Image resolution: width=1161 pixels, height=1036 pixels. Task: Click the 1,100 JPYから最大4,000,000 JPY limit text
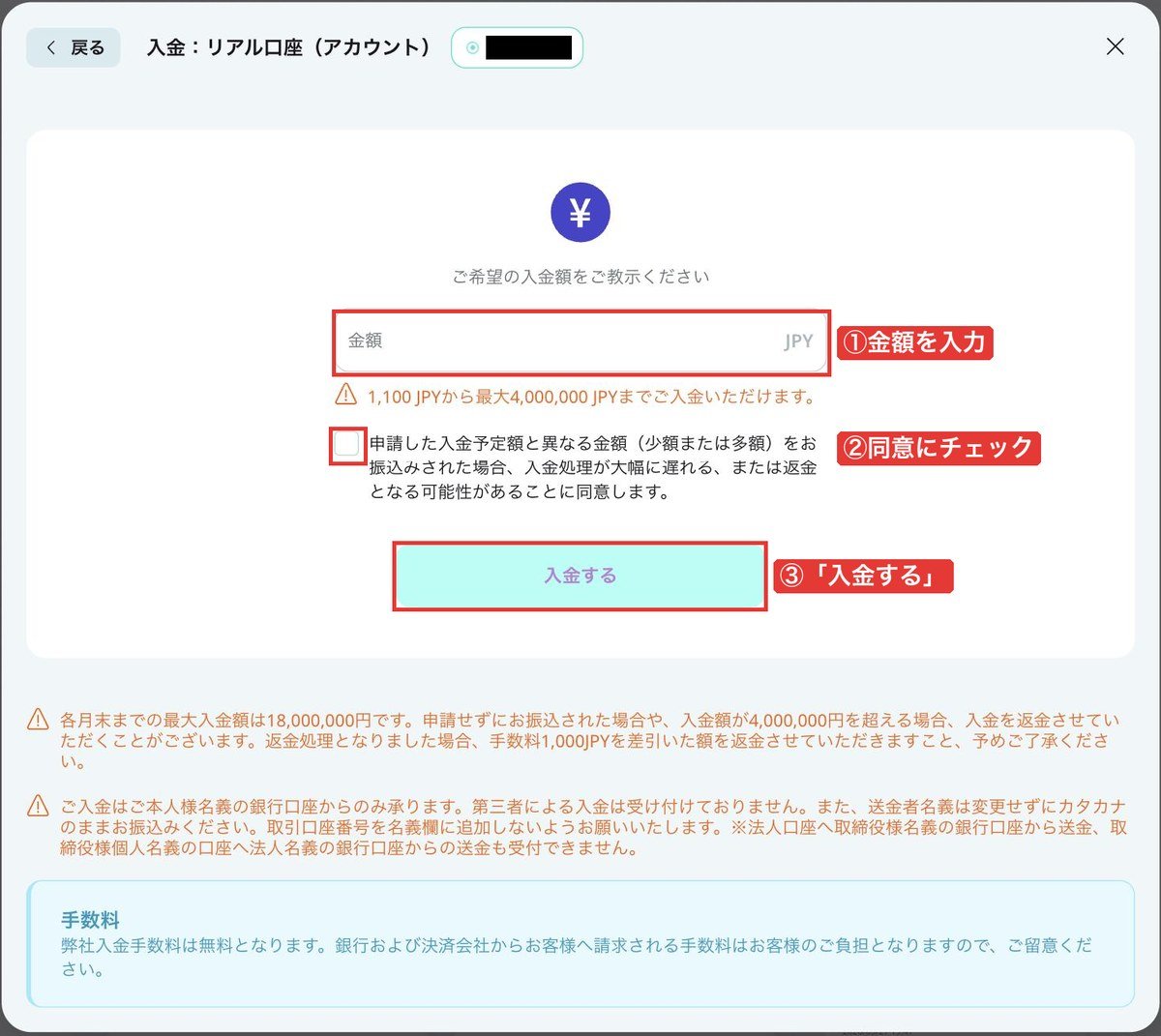point(591,397)
